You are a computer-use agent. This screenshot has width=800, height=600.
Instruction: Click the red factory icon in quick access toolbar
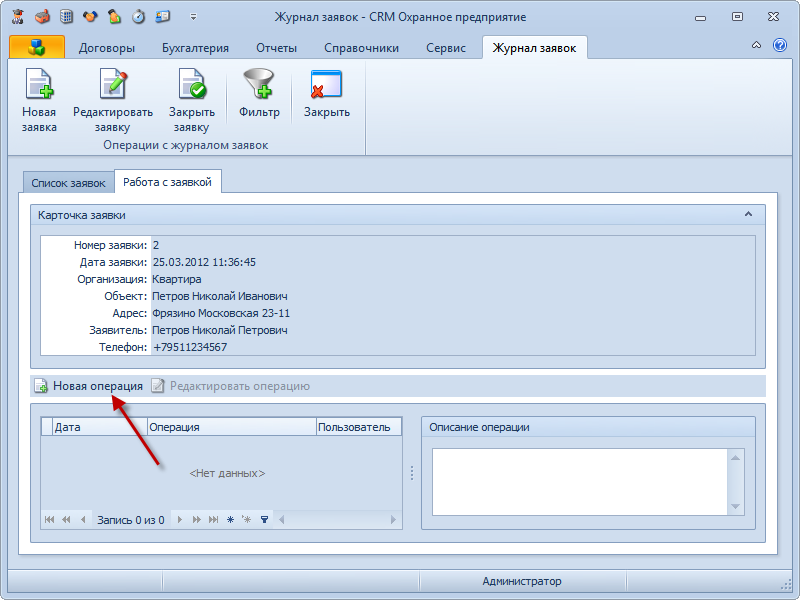(x=42, y=16)
